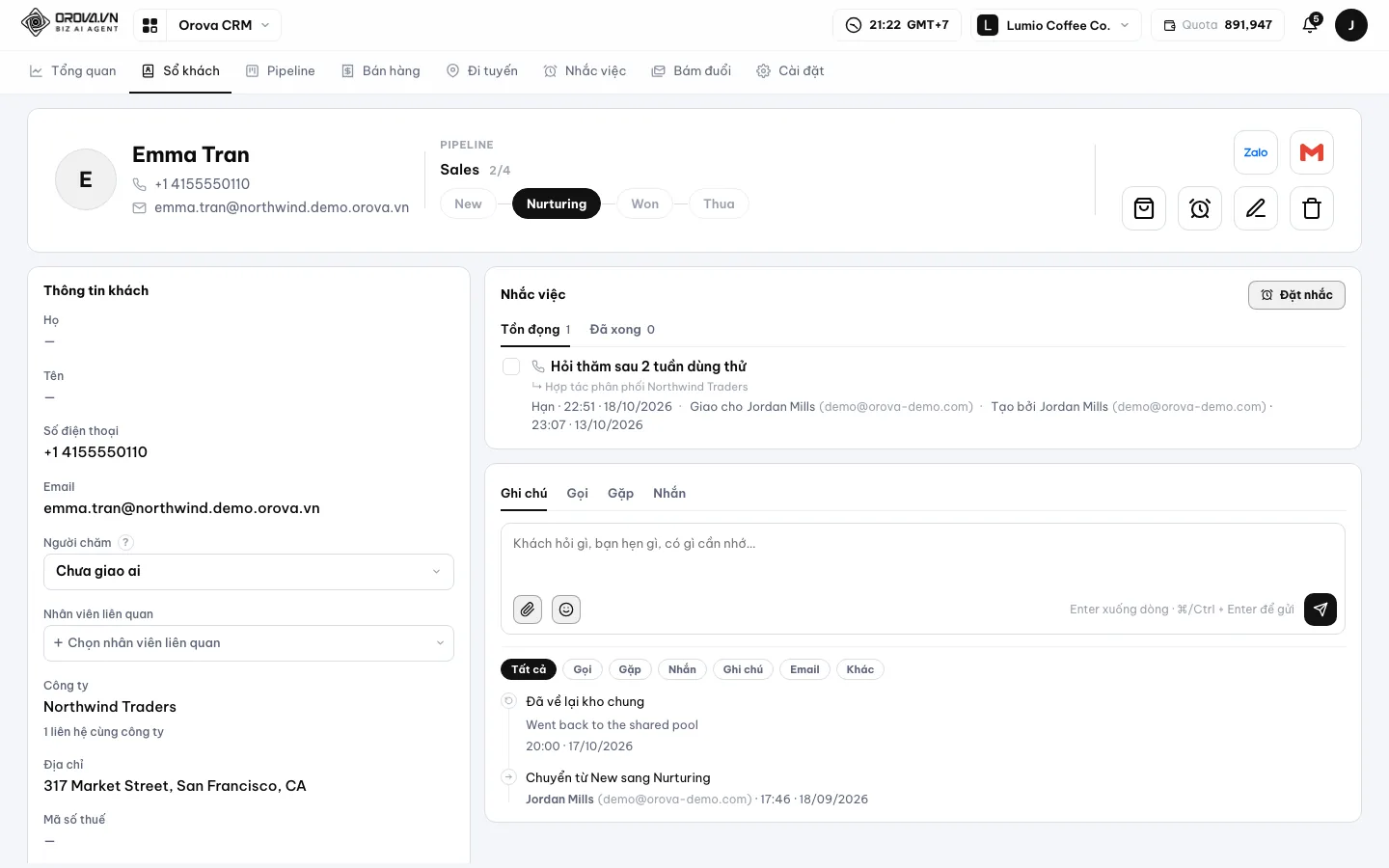1389x868 pixels.
Task: Select the Nhắn activity tab
Action: tap(669, 494)
